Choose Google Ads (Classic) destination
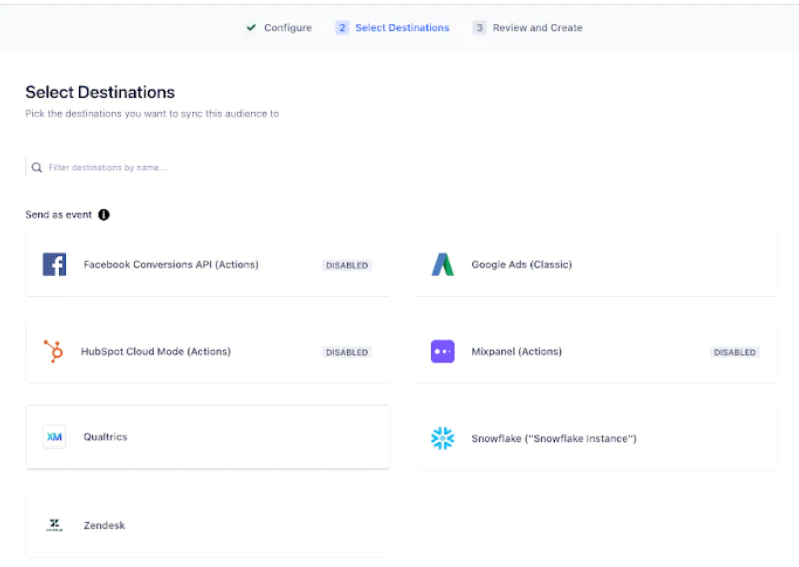 [x=521, y=265]
